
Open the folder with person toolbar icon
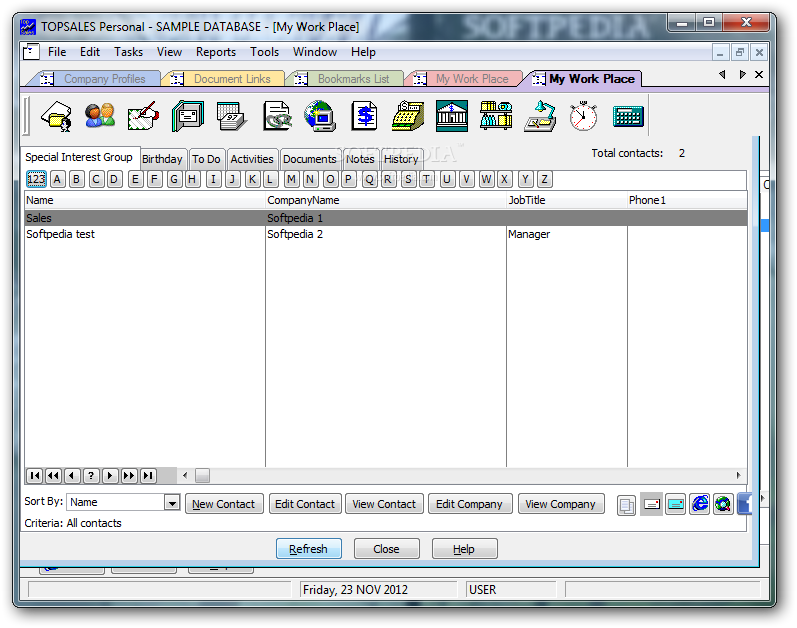(x=57, y=116)
